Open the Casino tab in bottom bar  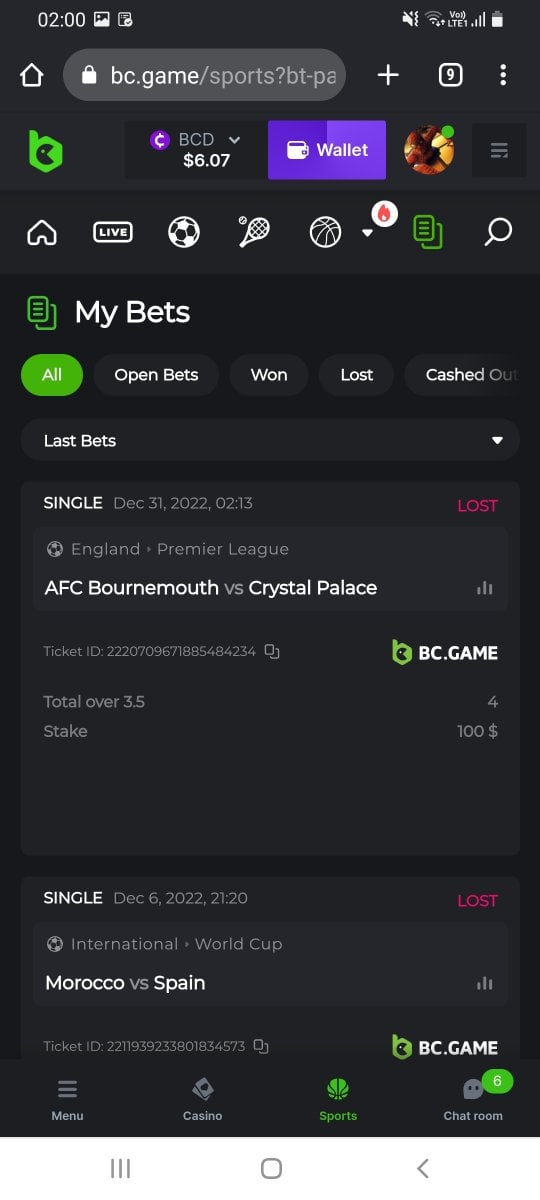(203, 1099)
